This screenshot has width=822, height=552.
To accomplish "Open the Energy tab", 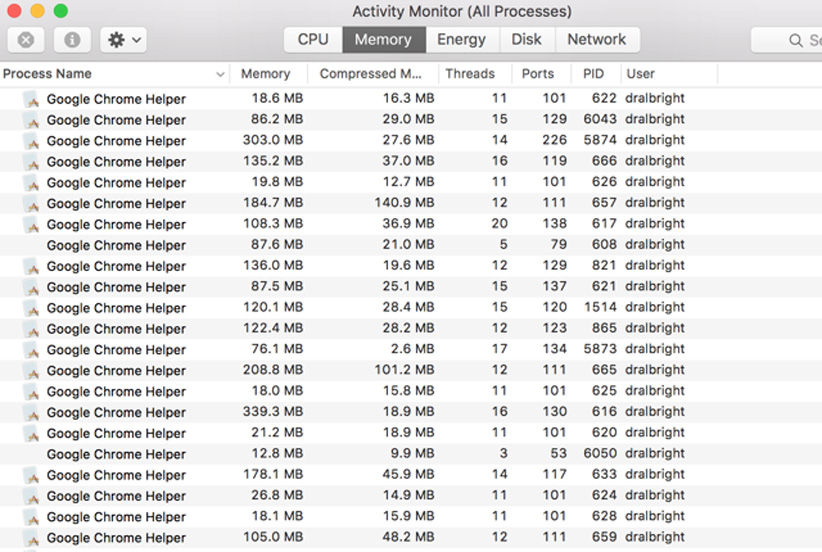I will (x=461, y=40).
